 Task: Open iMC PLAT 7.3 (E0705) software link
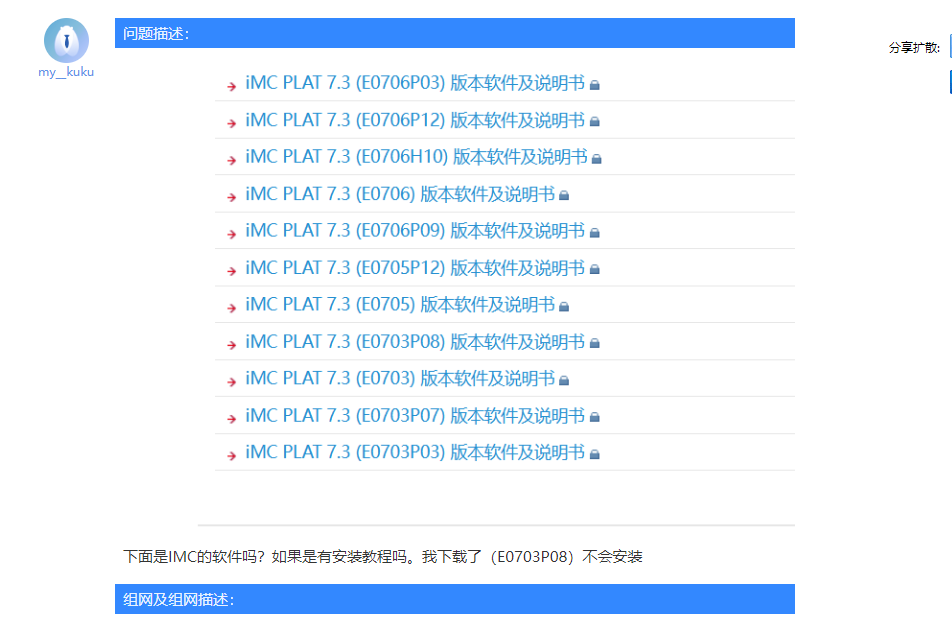400,305
